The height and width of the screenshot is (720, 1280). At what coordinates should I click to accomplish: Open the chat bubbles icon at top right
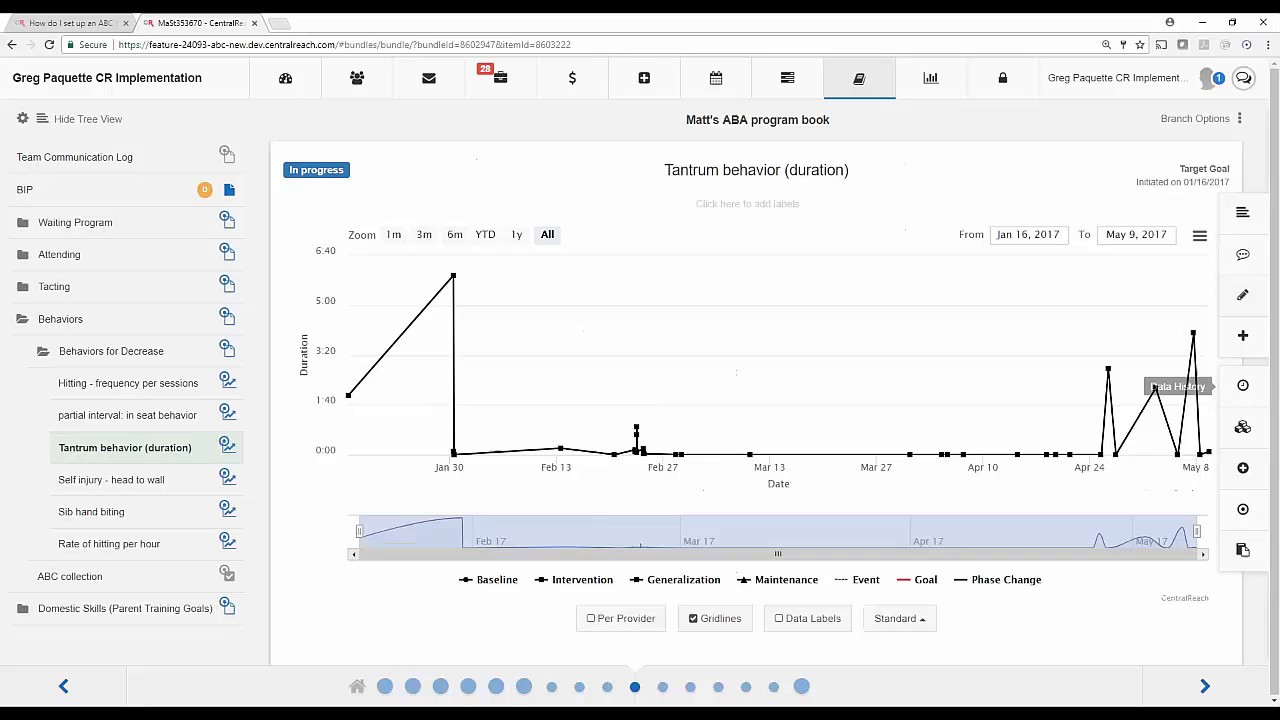click(x=1243, y=78)
